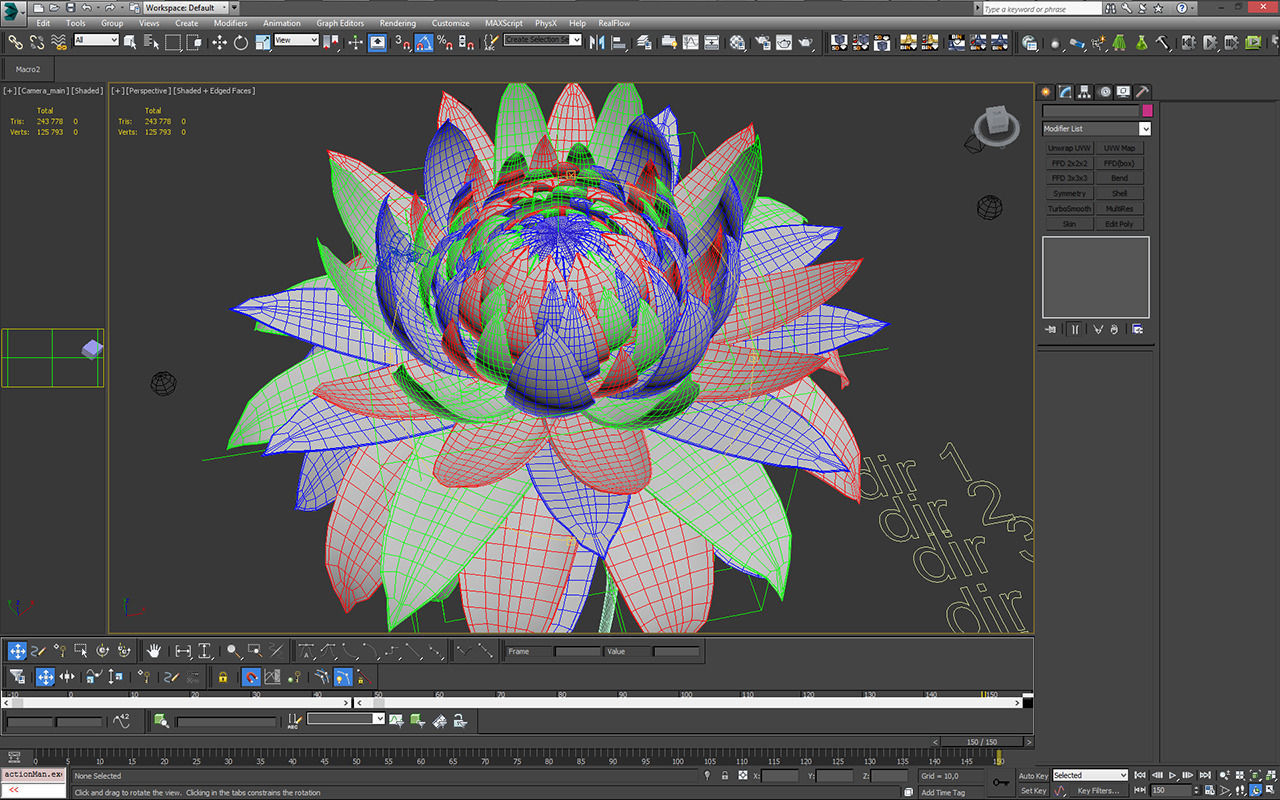
Task: Click the Macro2 tab
Action: point(28,69)
